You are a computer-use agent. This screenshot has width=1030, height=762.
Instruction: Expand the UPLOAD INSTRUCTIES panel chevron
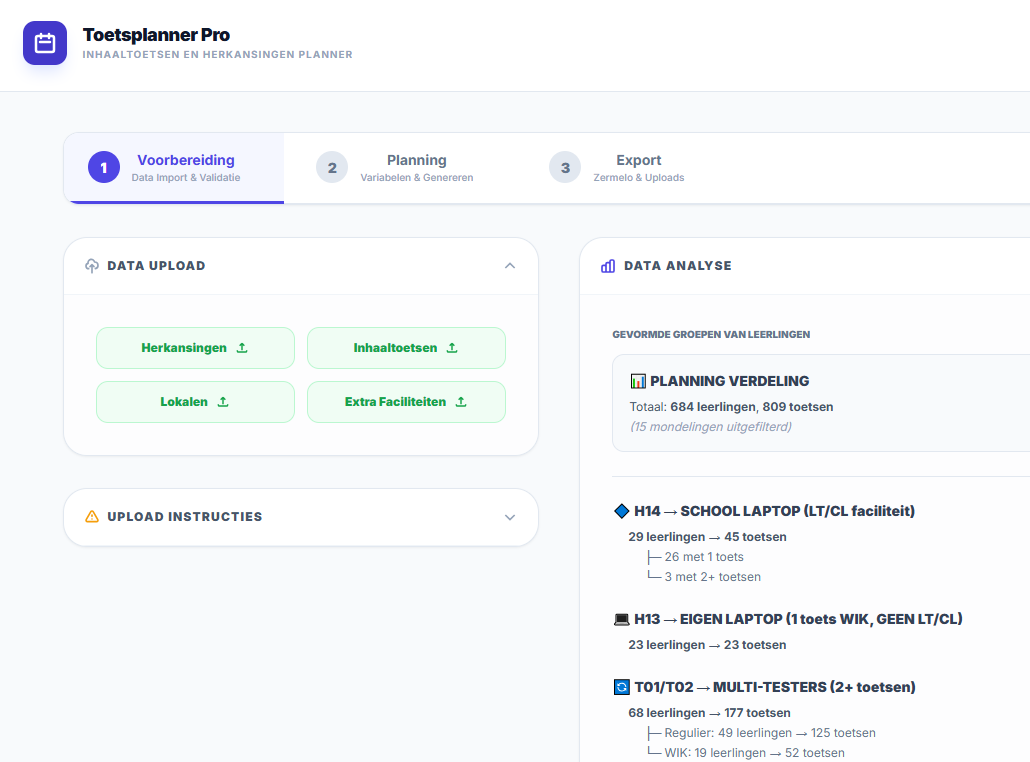pyautogui.click(x=510, y=517)
